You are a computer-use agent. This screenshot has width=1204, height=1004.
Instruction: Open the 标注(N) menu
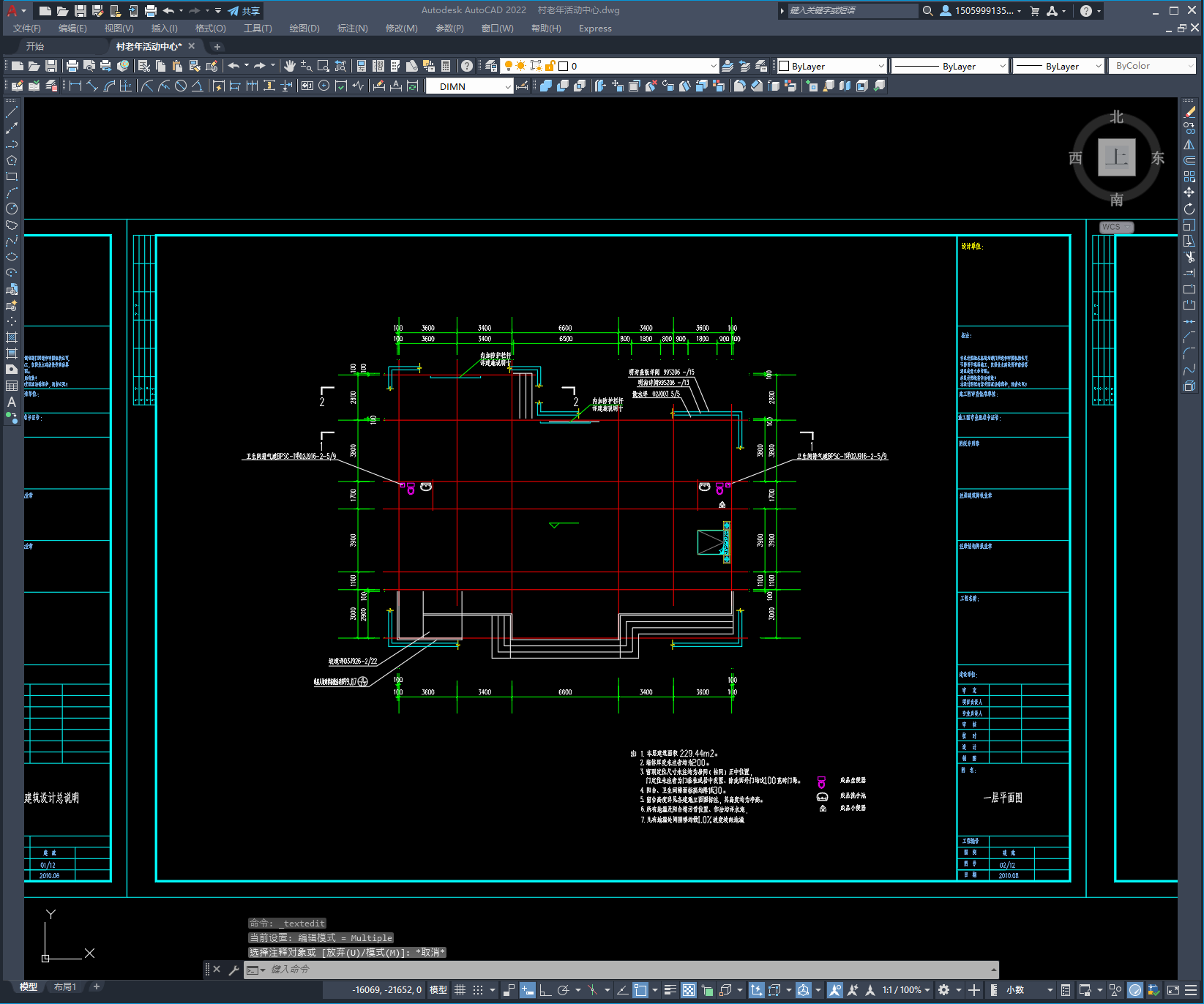tap(352, 29)
